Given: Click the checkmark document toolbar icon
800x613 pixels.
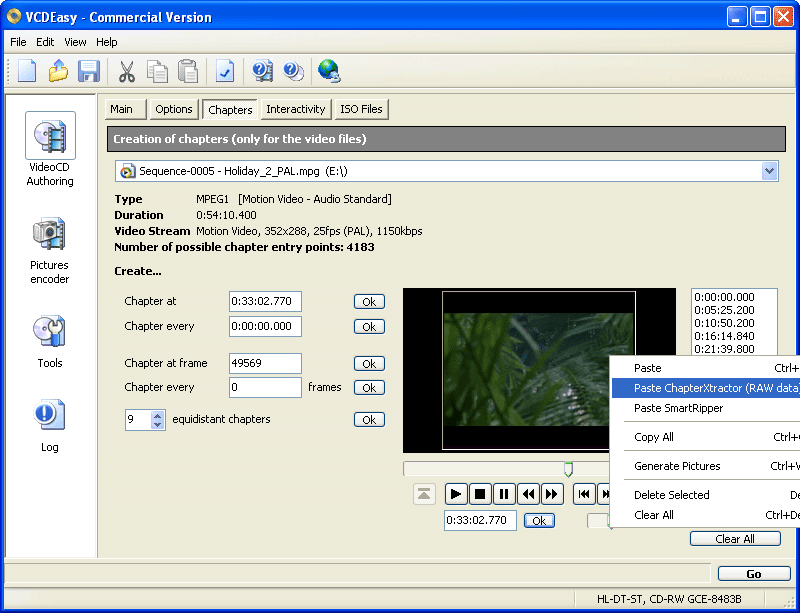Looking at the screenshot, I should tap(224, 70).
